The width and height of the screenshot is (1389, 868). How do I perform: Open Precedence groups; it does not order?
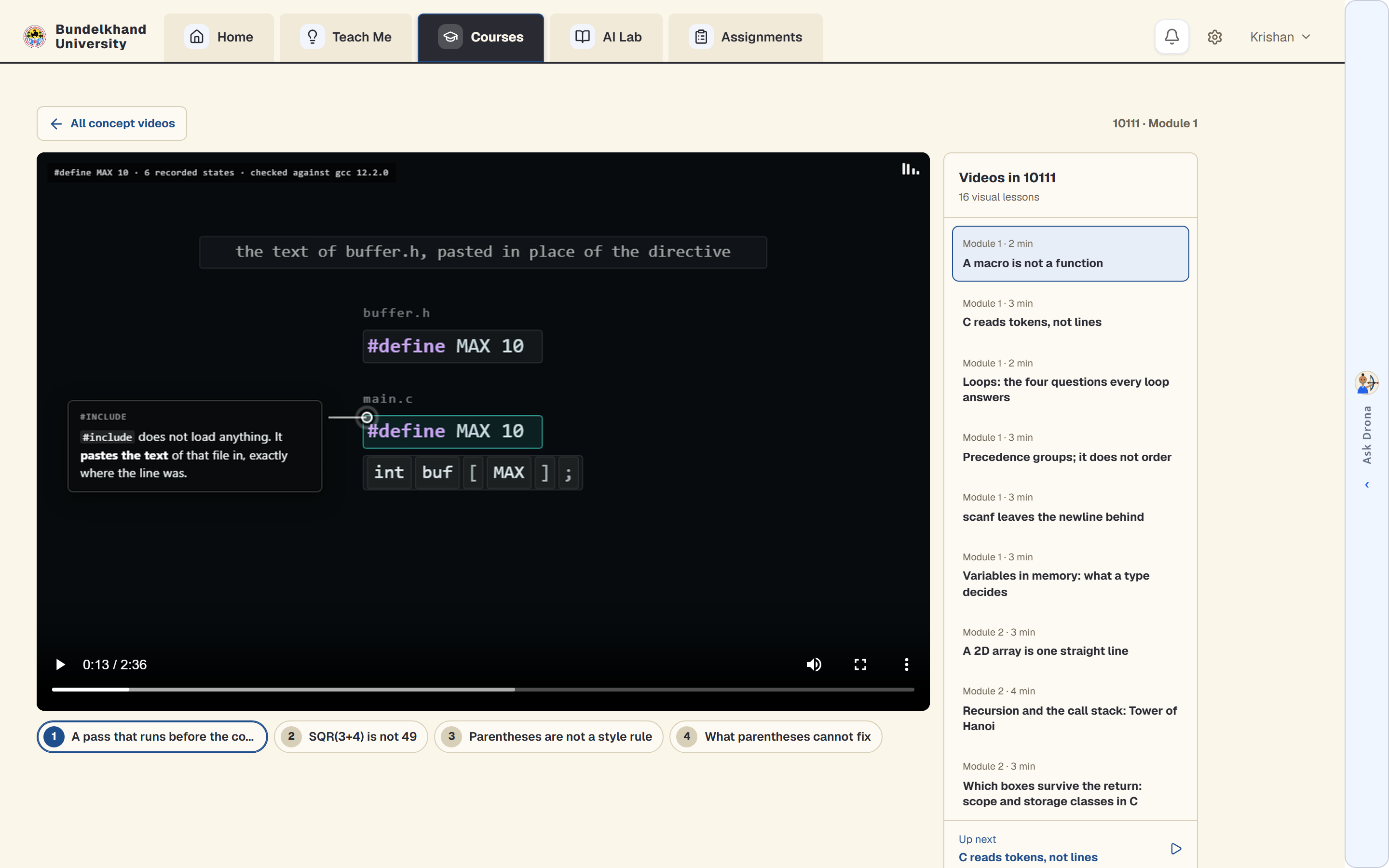[x=1070, y=448]
